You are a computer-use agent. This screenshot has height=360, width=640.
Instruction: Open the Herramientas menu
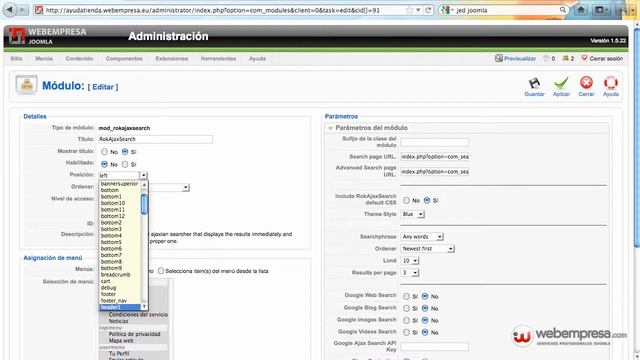click(218, 59)
